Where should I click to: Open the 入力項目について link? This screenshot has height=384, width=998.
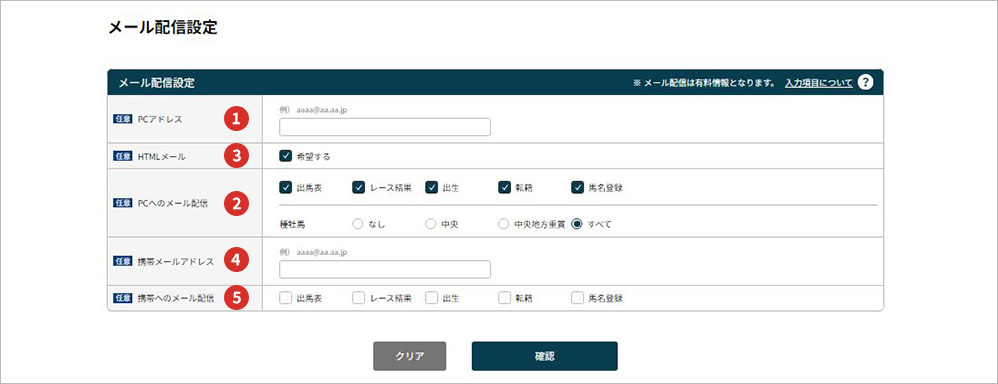click(x=819, y=83)
